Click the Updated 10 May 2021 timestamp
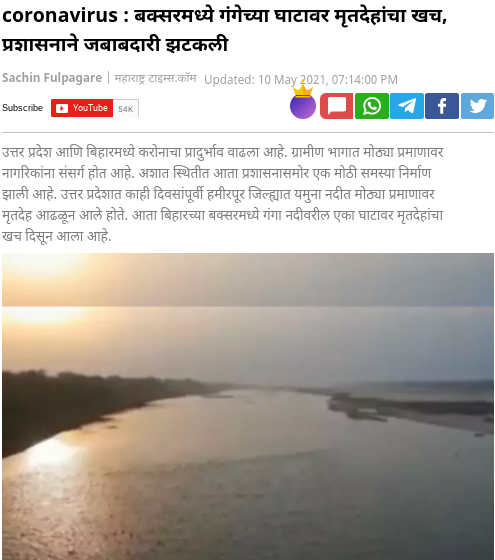Viewport: 495px width, 560px height. click(x=301, y=80)
